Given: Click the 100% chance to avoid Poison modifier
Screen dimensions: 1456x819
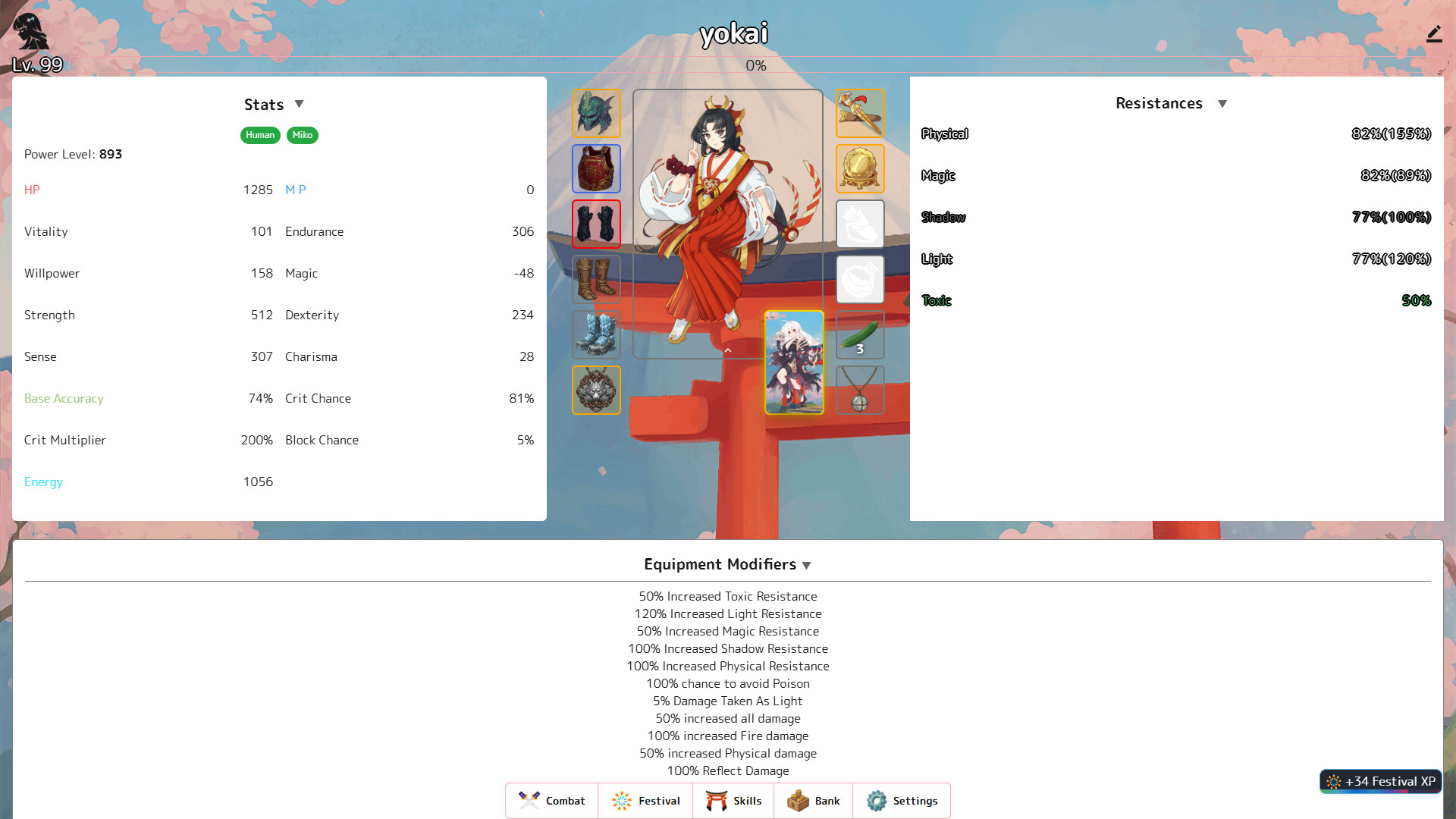Looking at the screenshot, I should [728, 684].
